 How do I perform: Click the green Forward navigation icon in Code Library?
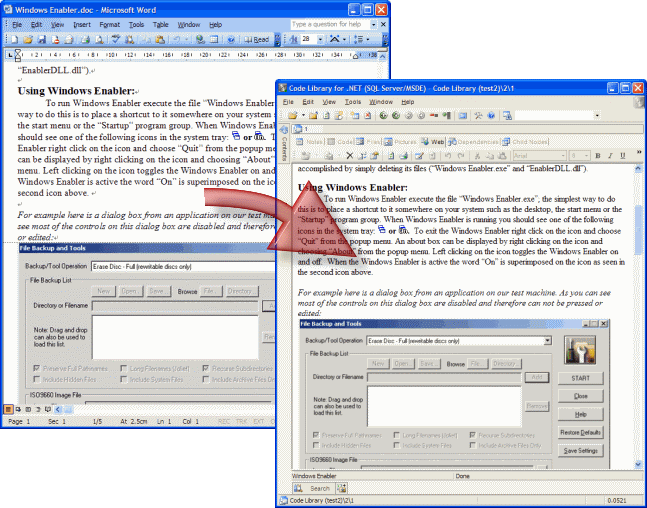coord(396,116)
